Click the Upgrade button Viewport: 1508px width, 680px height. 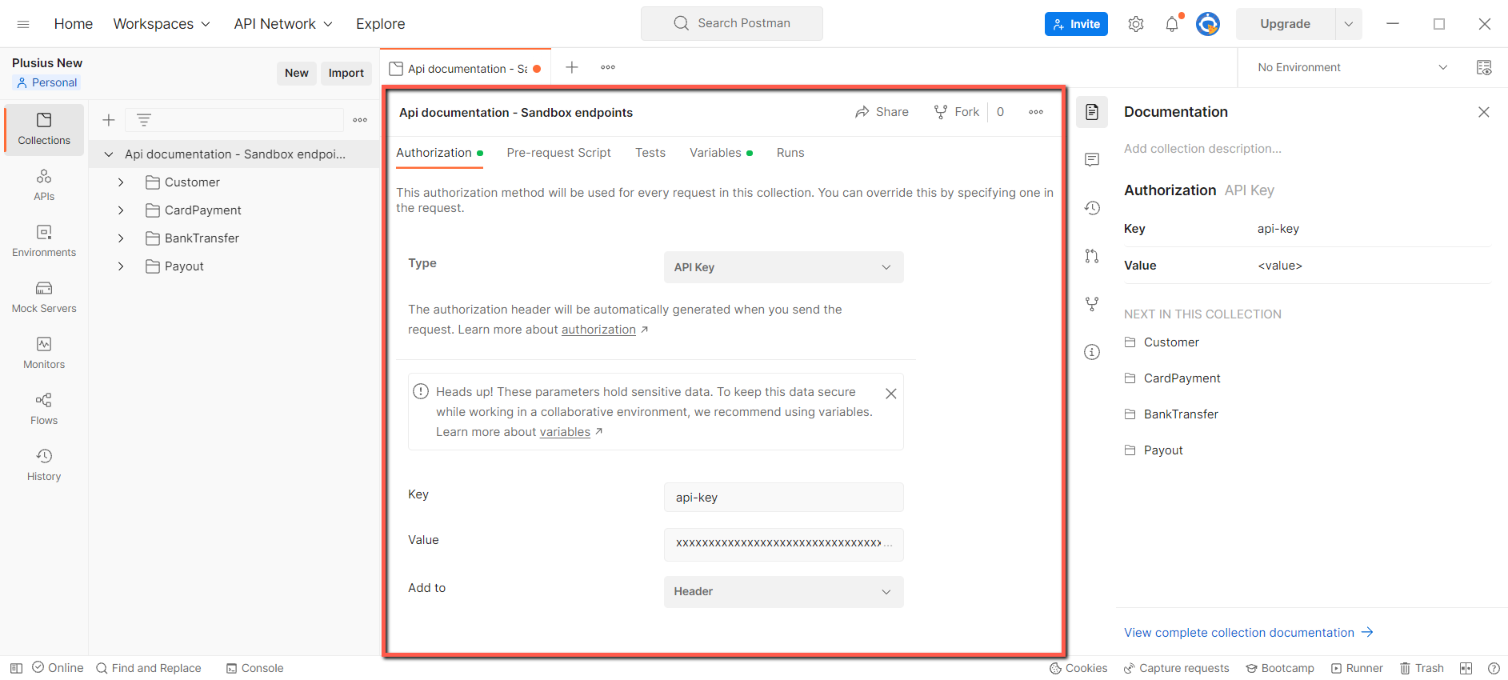point(1285,24)
